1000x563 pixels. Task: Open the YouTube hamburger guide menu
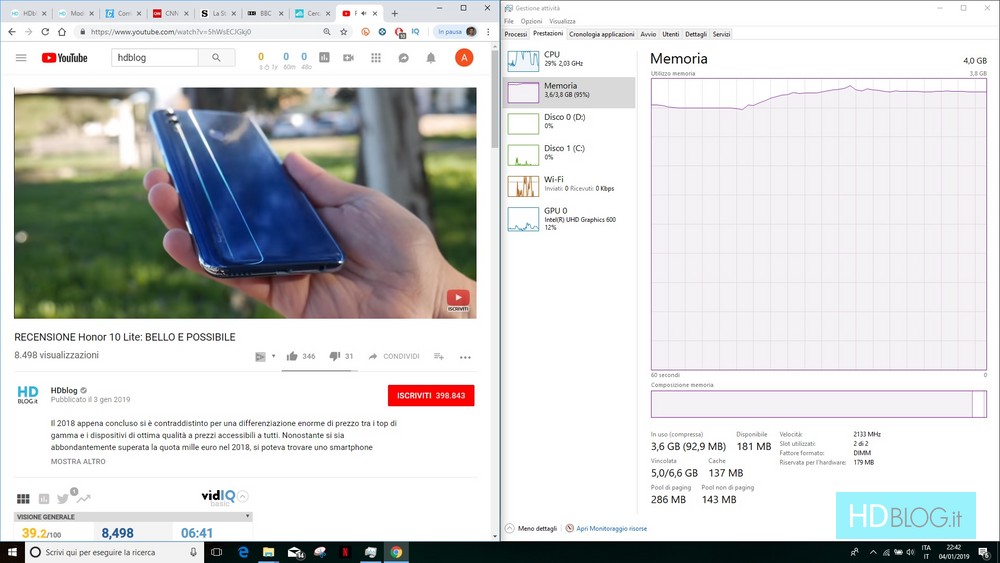coord(21,58)
